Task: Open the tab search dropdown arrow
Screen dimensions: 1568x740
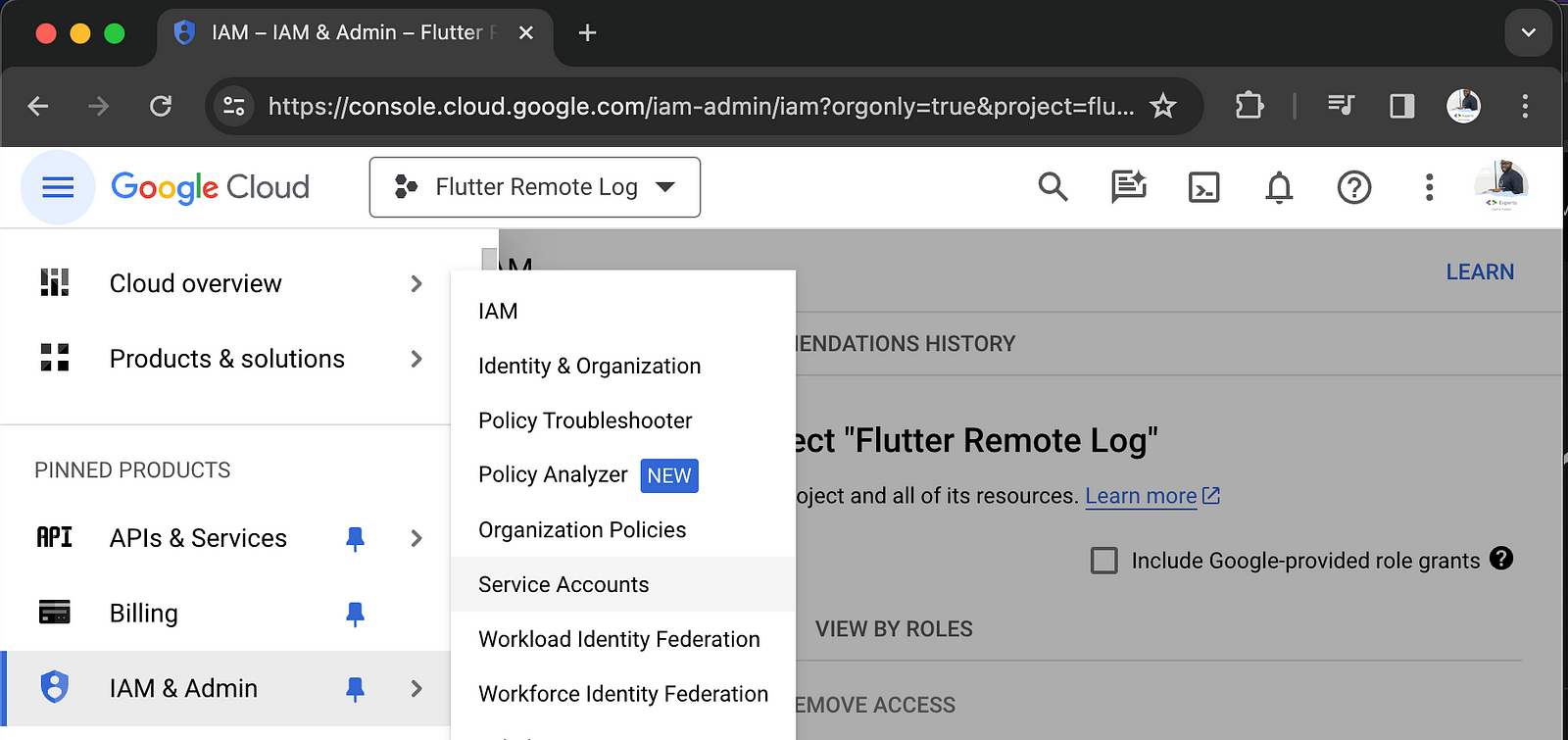Action: (x=1528, y=33)
